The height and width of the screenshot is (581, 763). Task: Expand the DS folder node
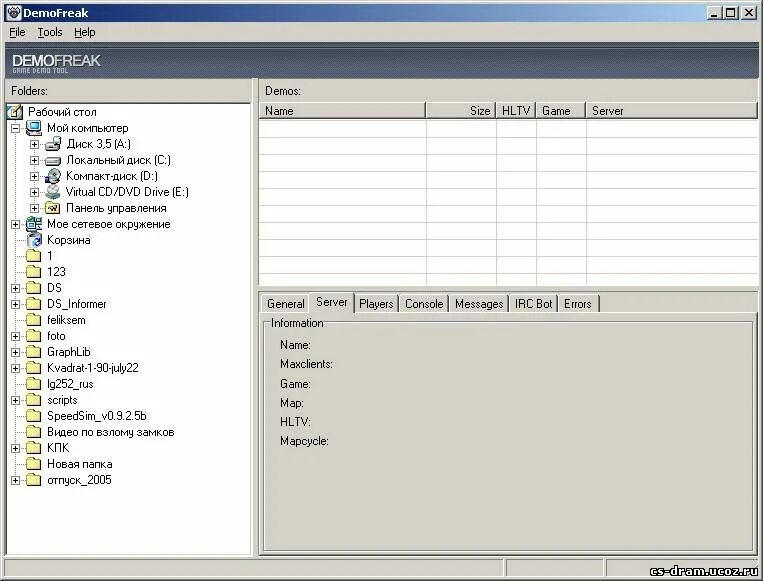pyautogui.click(x=16, y=289)
